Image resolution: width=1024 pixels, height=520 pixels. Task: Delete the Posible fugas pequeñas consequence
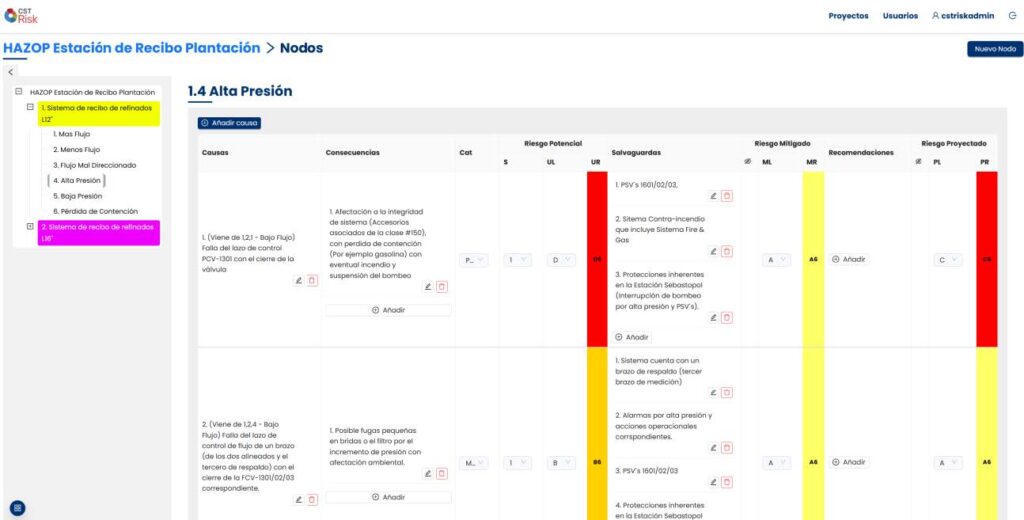(x=442, y=474)
